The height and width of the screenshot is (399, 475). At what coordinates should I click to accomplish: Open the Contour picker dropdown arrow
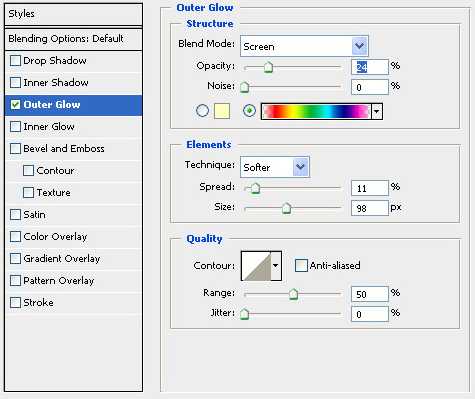click(x=276, y=266)
